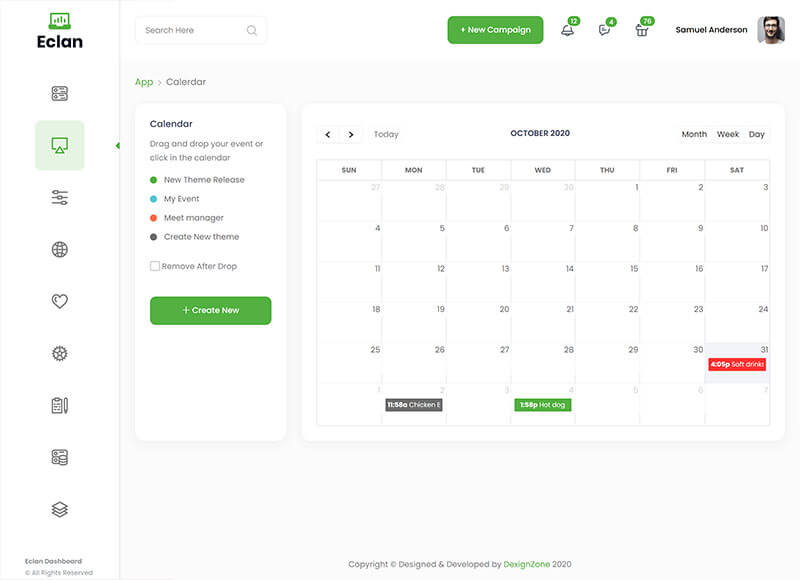Switch calendar to Week view
Viewport: 800px width, 580px height.
coord(728,134)
